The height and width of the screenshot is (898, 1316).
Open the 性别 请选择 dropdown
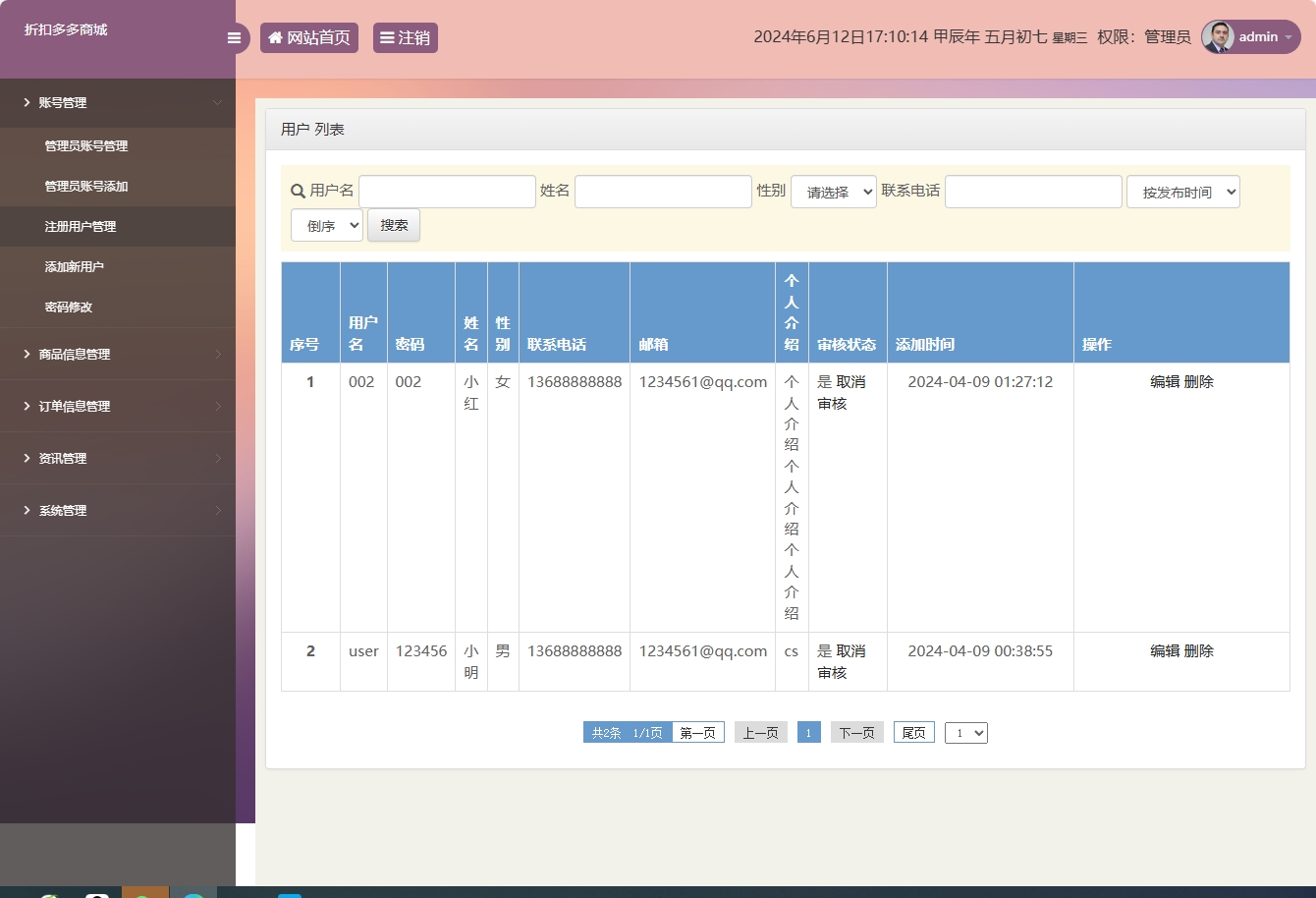coord(833,191)
